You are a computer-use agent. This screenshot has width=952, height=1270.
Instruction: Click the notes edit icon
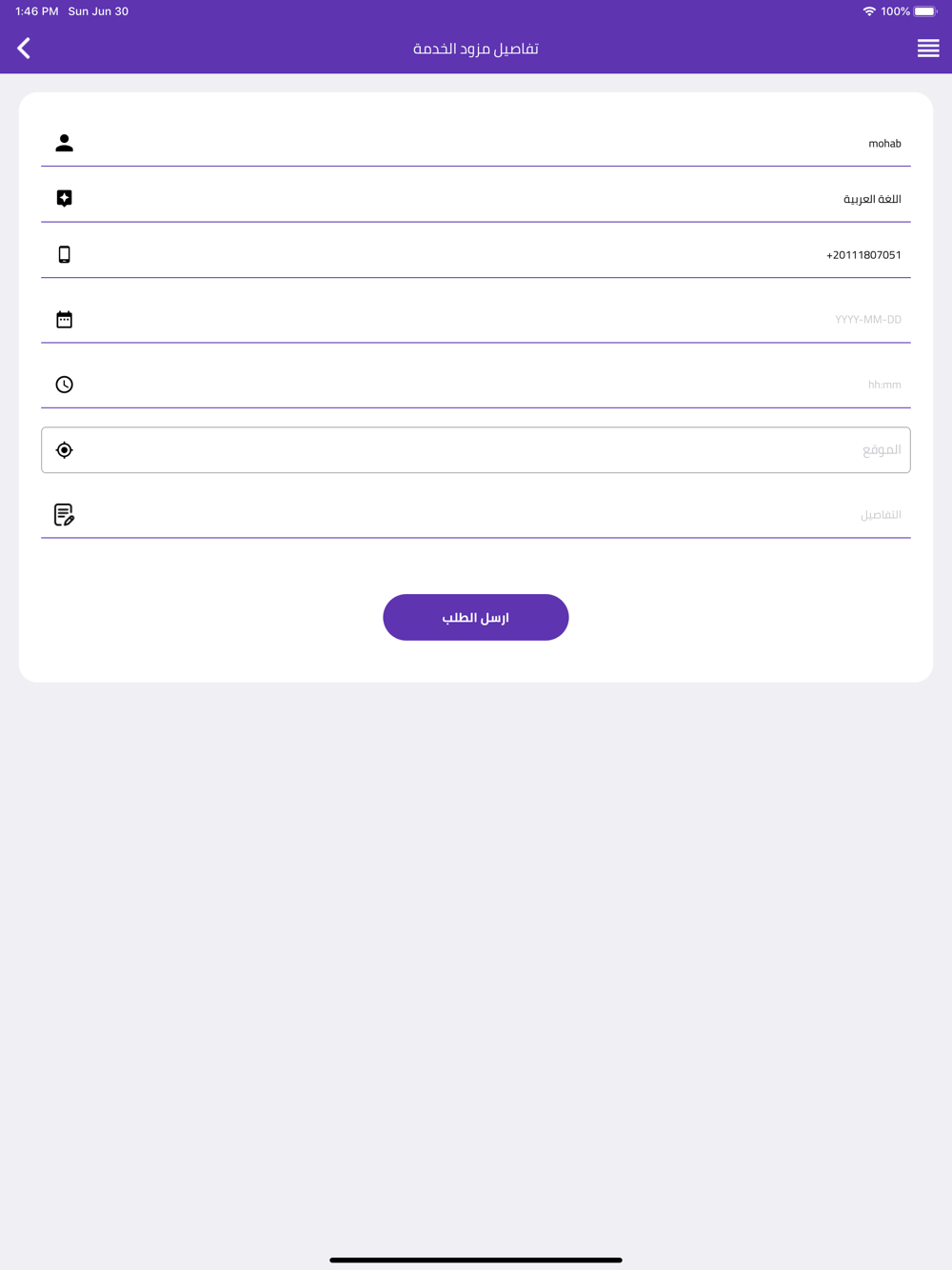(64, 515)
